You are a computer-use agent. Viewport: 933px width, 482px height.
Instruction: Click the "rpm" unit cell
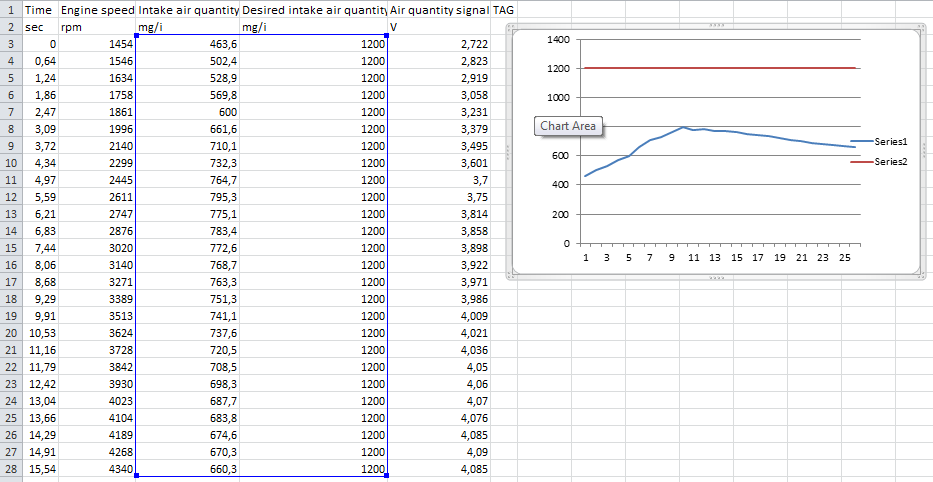pyautogui.click(x=97, y=27)
